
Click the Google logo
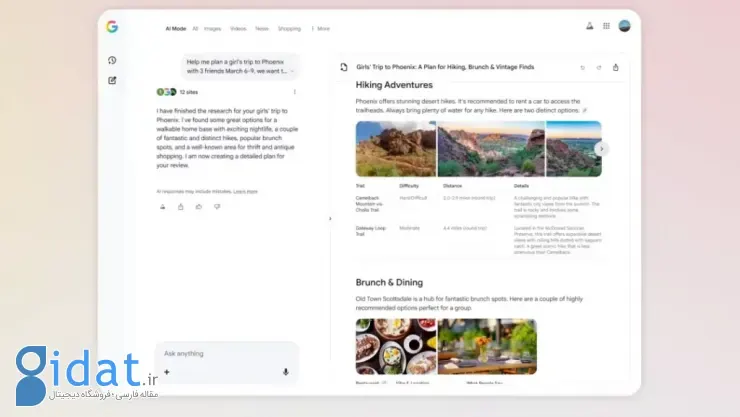tap(112, 27)
